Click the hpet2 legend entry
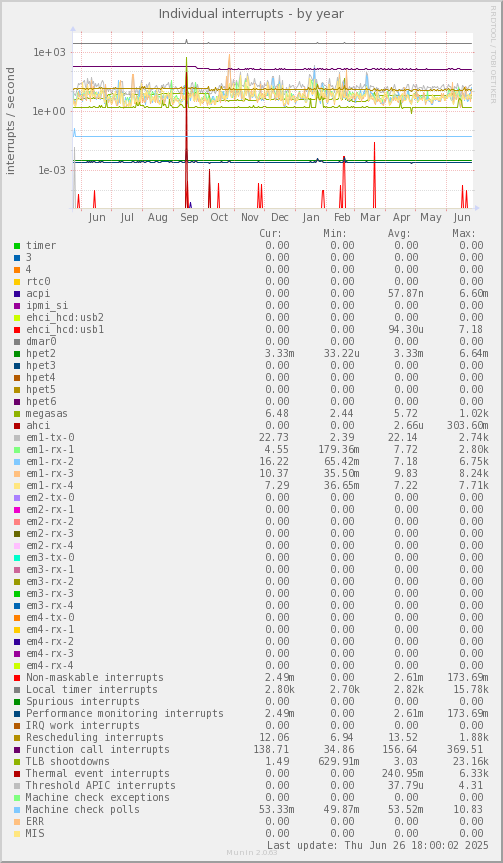The width and height of the screenshot is (503, 863). tap(41, 353)
